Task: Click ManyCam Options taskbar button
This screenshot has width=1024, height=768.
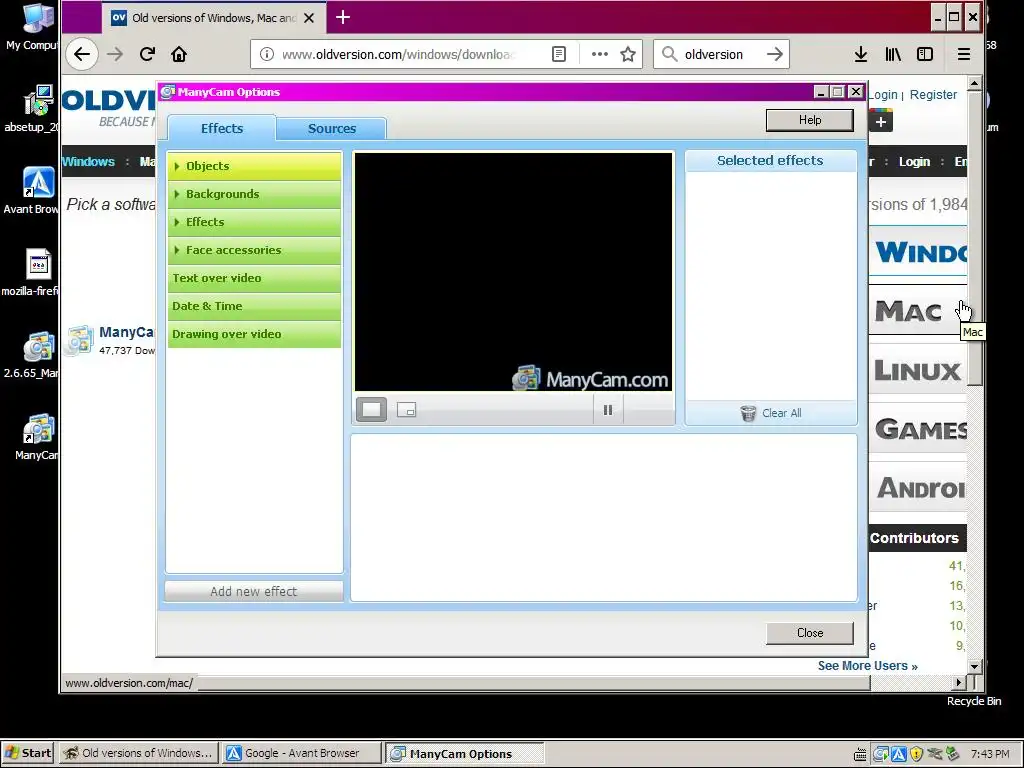Action: (464, 753)
